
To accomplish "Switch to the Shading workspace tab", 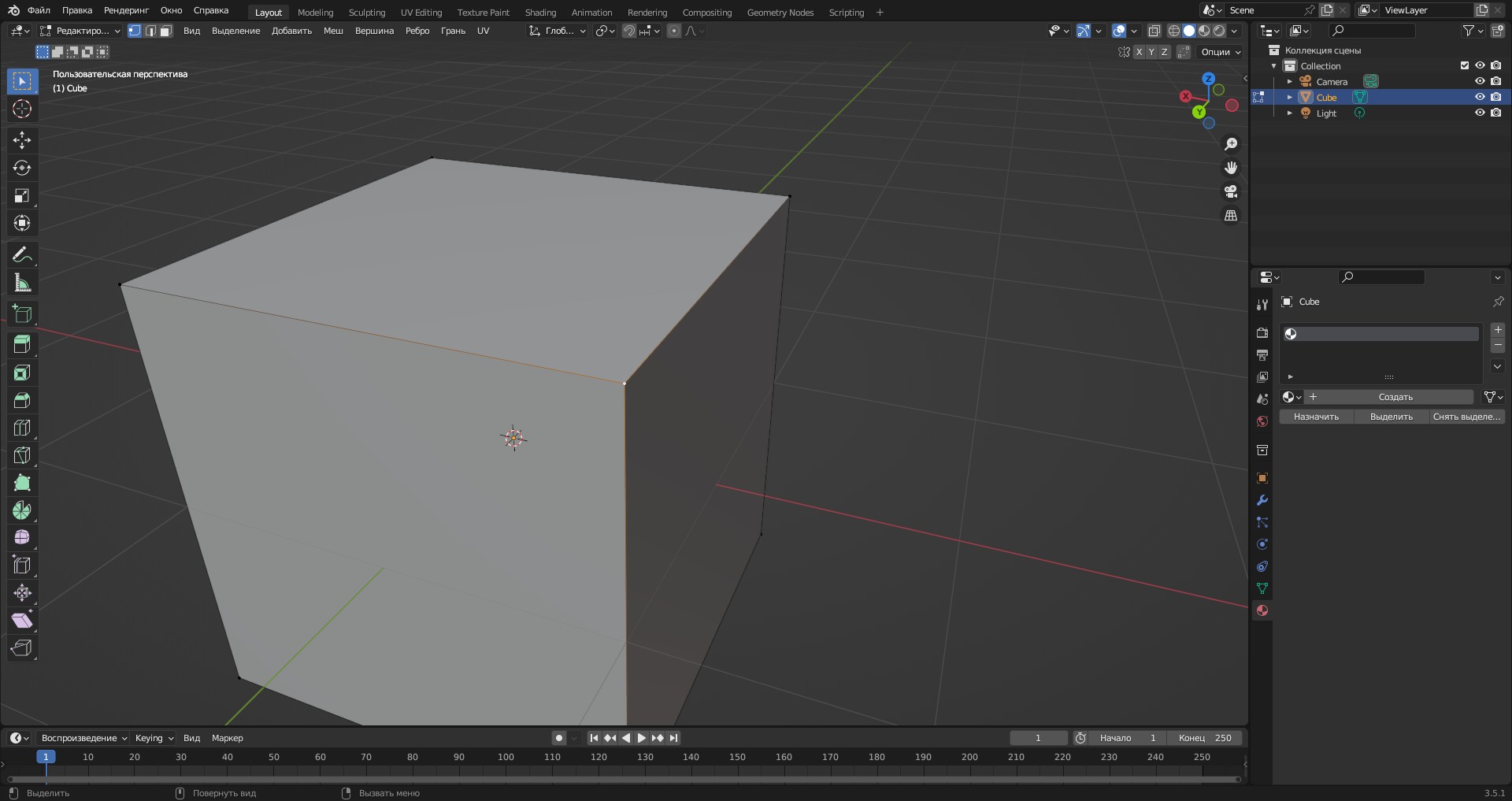I will pyautogui.click(x=540, y=12).
